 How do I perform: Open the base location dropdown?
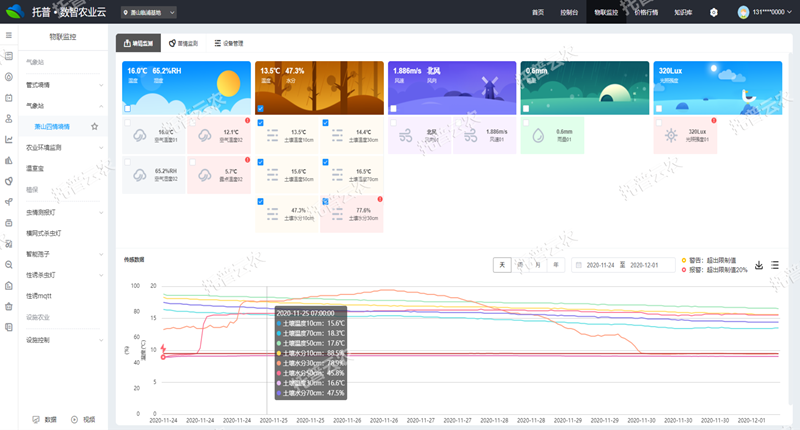click(148, 13)
